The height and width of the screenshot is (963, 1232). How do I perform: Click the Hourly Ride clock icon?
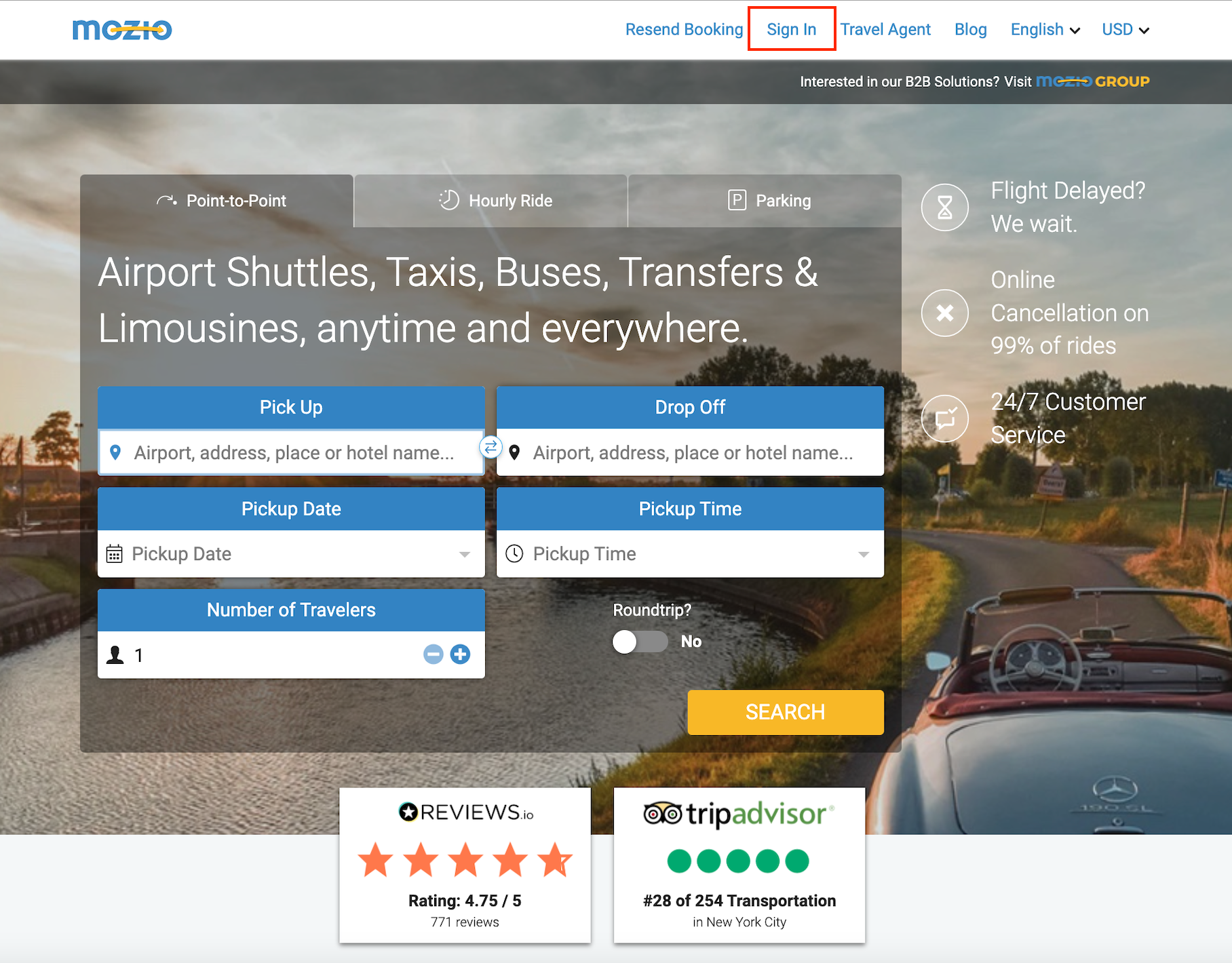pyautogui.click(x=449, y=200)
